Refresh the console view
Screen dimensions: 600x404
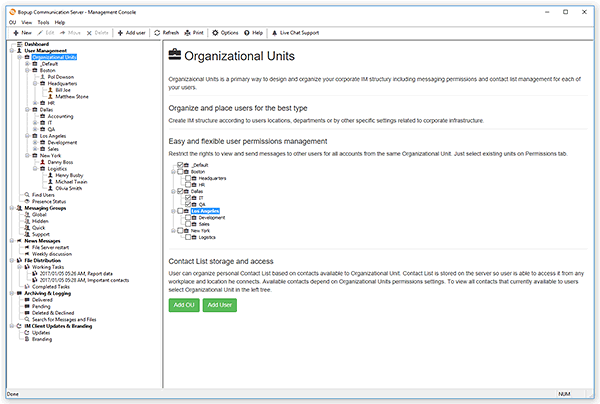click(167, 32)
